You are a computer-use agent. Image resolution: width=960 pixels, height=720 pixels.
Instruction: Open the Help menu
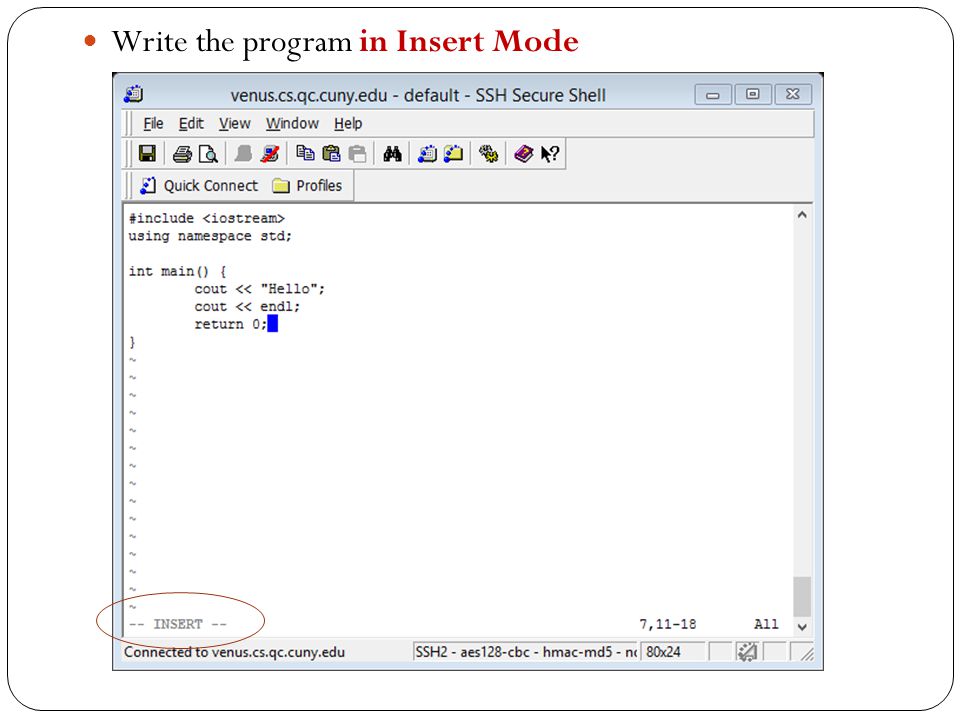[x=348, y=124]
